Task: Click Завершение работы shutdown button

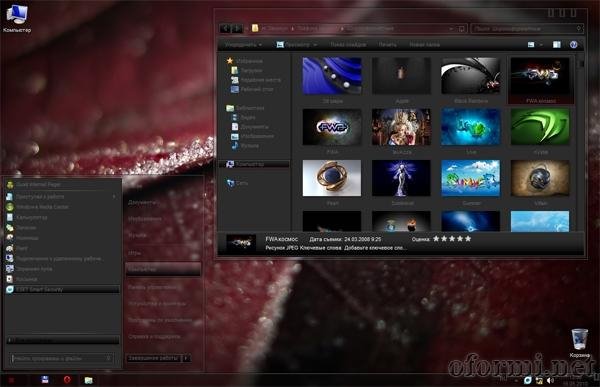Action: [153, 358]
